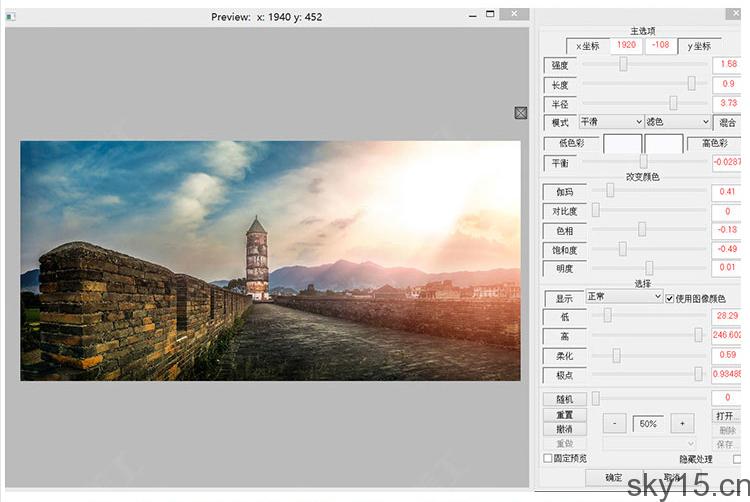Viewport: 750px width, 502px height.
Task: Close the Preview window
Action: 514,14
